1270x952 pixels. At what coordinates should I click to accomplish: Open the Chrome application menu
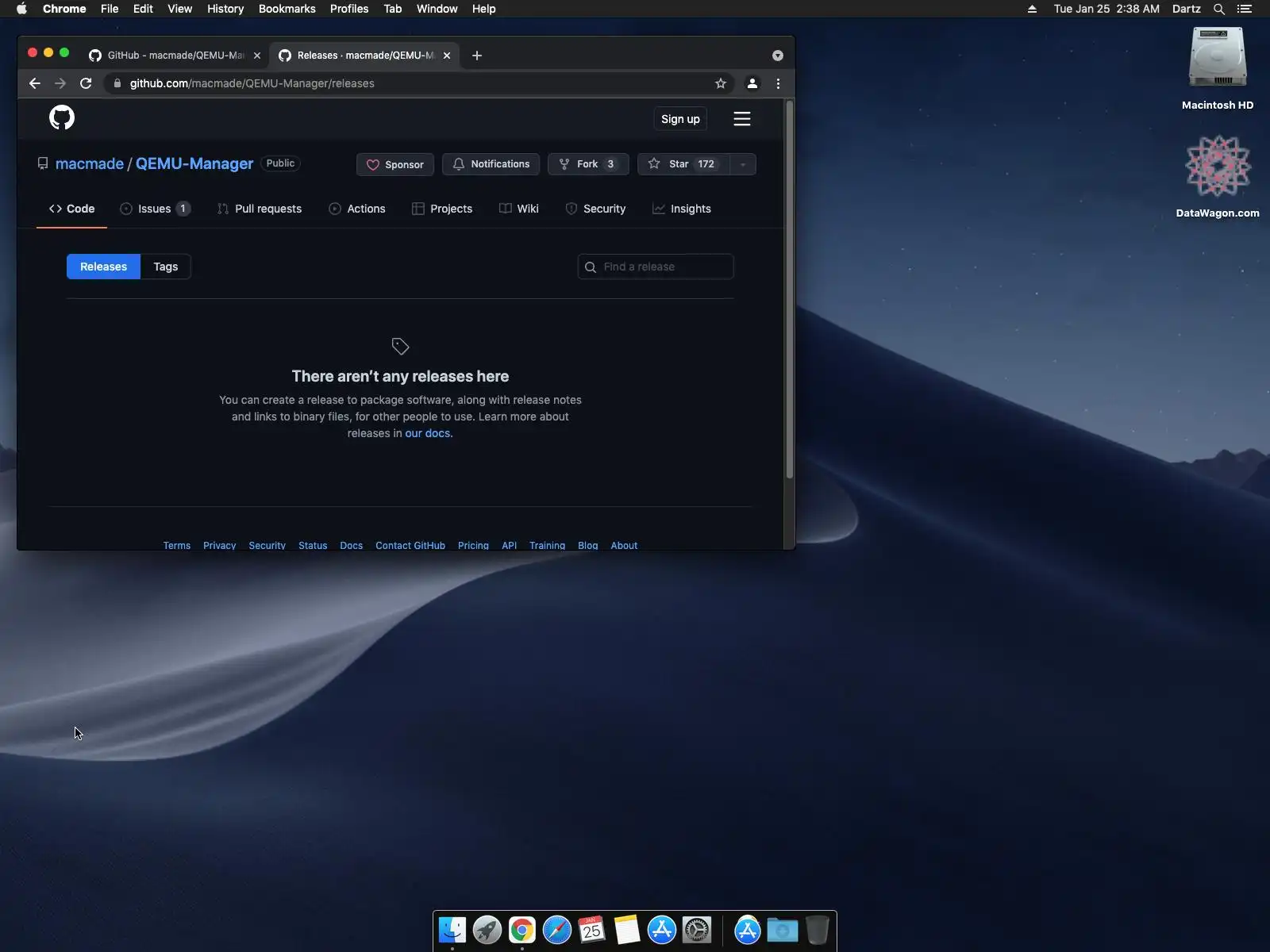click(x=64, y=9)
